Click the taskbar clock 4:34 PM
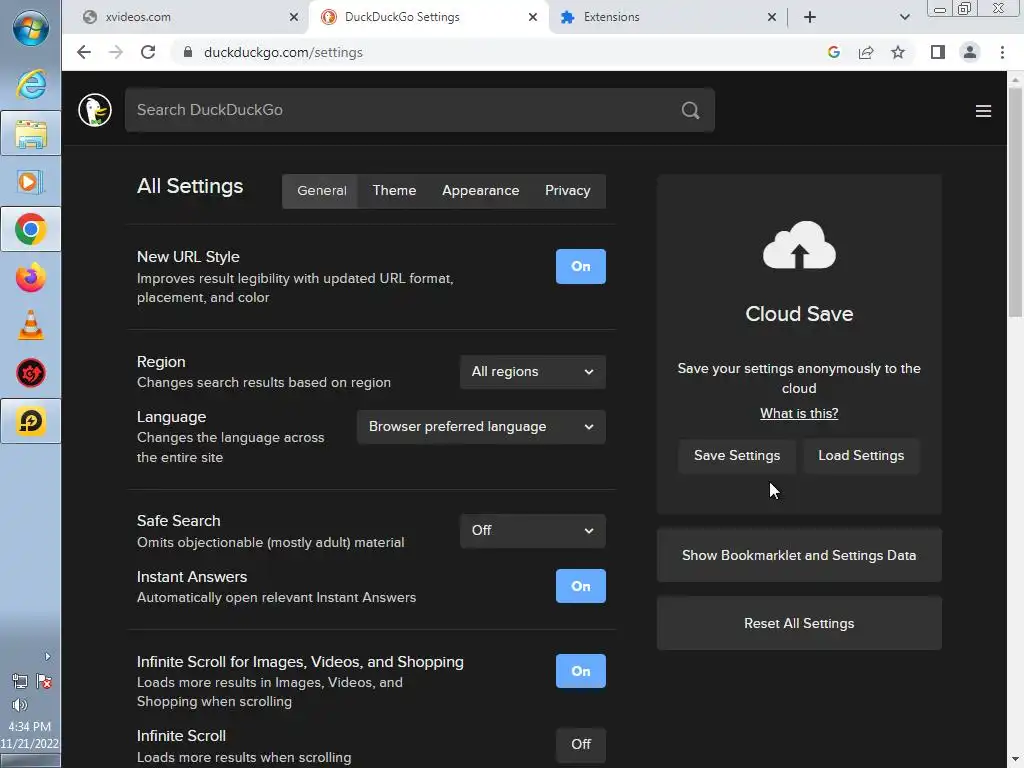The image size is (1024, 768). click(29, 726)
